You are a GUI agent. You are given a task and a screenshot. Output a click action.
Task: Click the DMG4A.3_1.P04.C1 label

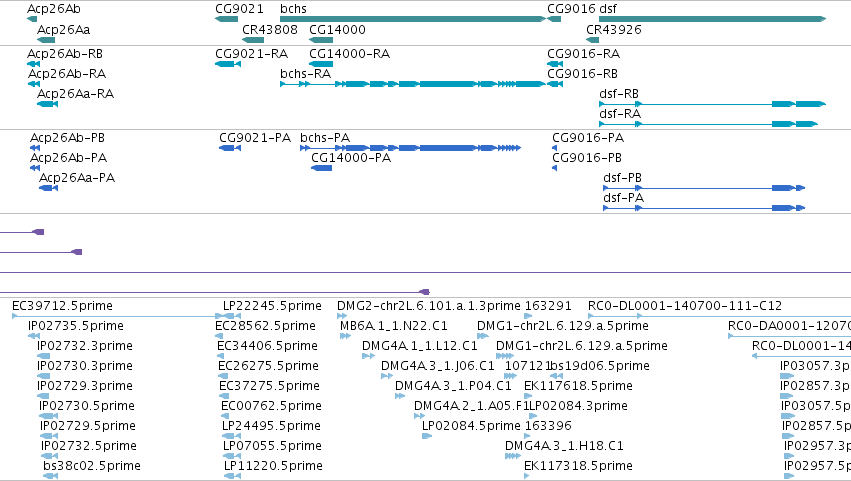453,386
